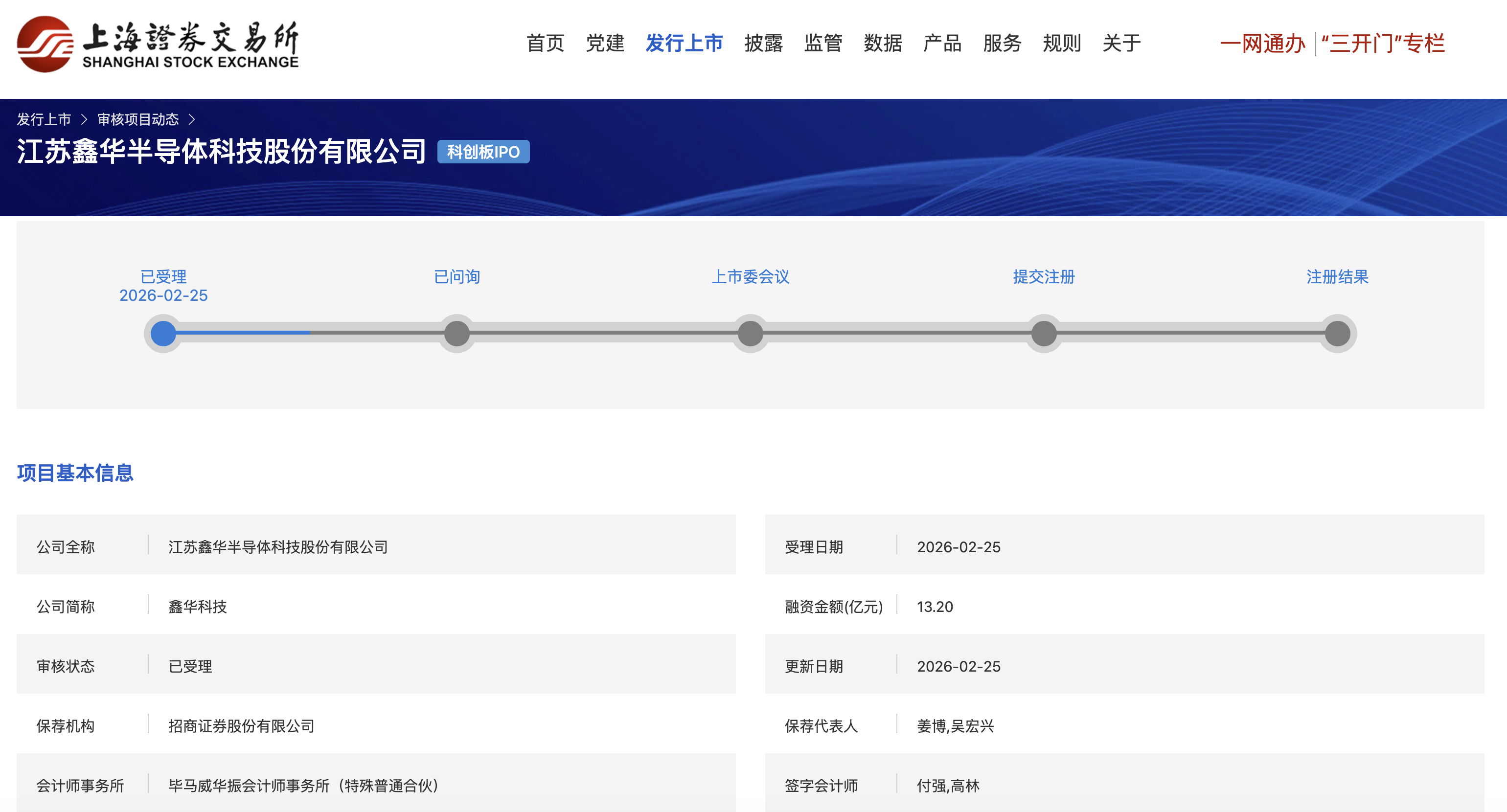The width and height of the screenshot is (1507, 812).
Task: Click the 注册结果 stage circle marker
Action: point(1337,334)
